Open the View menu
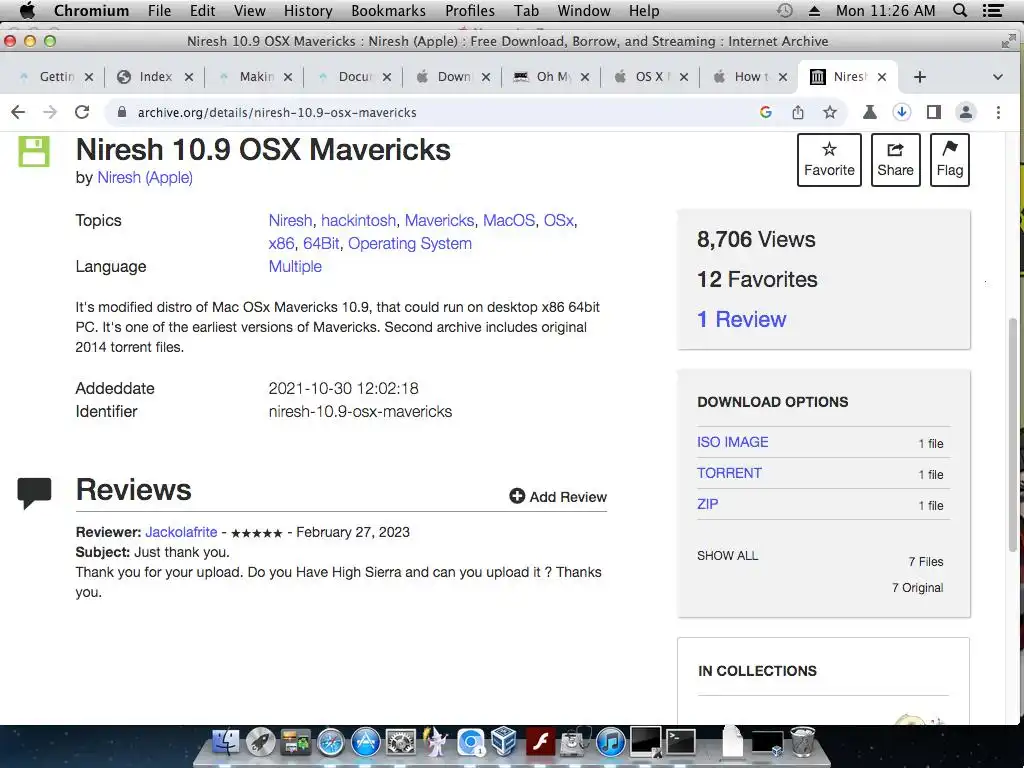 [249, 10]
